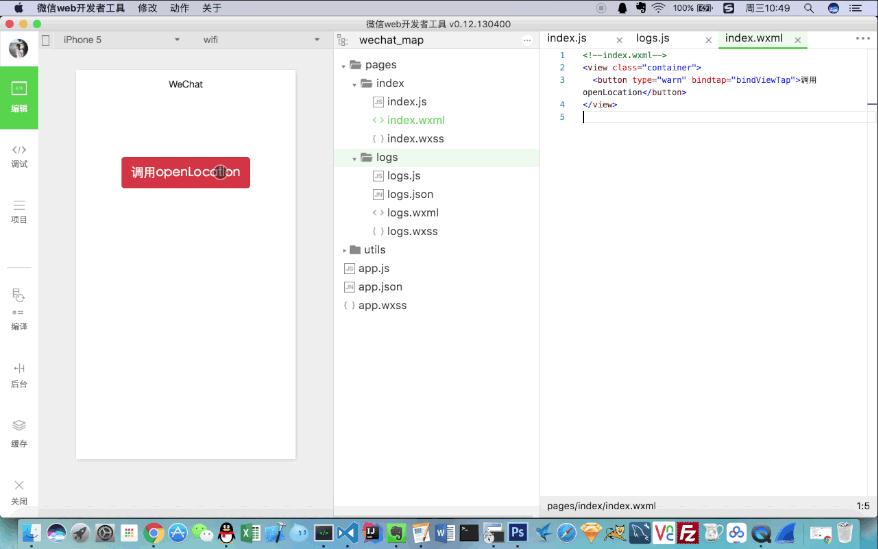Image resolution: width=878 pixels, height=549 pixels.
Task: Open Microsoft Word from the Dock
Action: (445, 533)
